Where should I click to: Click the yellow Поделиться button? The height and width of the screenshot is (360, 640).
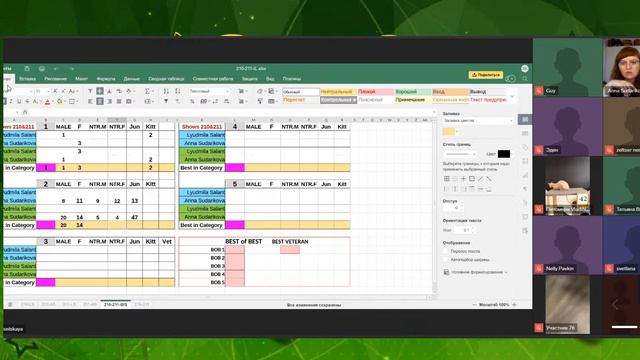pos(486,75)
